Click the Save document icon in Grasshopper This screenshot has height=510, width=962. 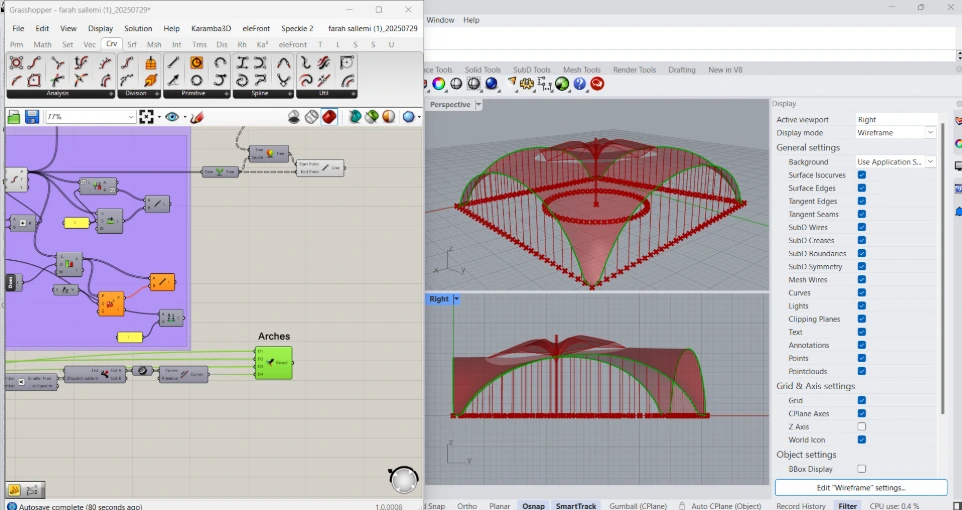[x=32, y=117]
